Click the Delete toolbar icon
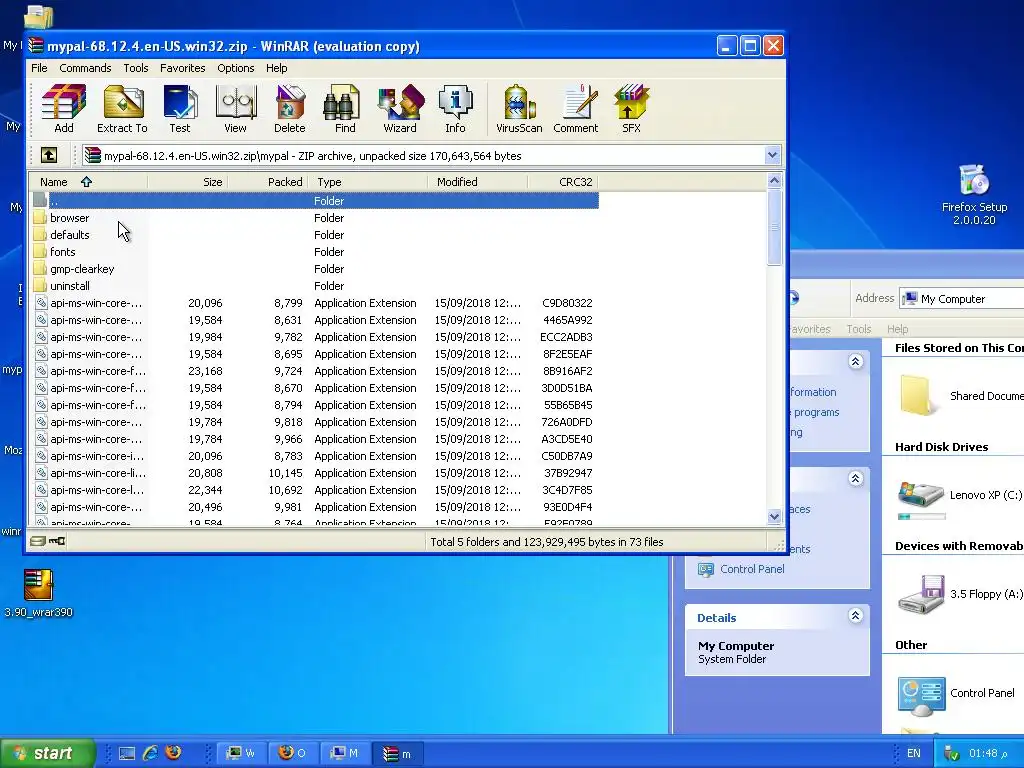The image size is (1024, 768). click(289, 109)
